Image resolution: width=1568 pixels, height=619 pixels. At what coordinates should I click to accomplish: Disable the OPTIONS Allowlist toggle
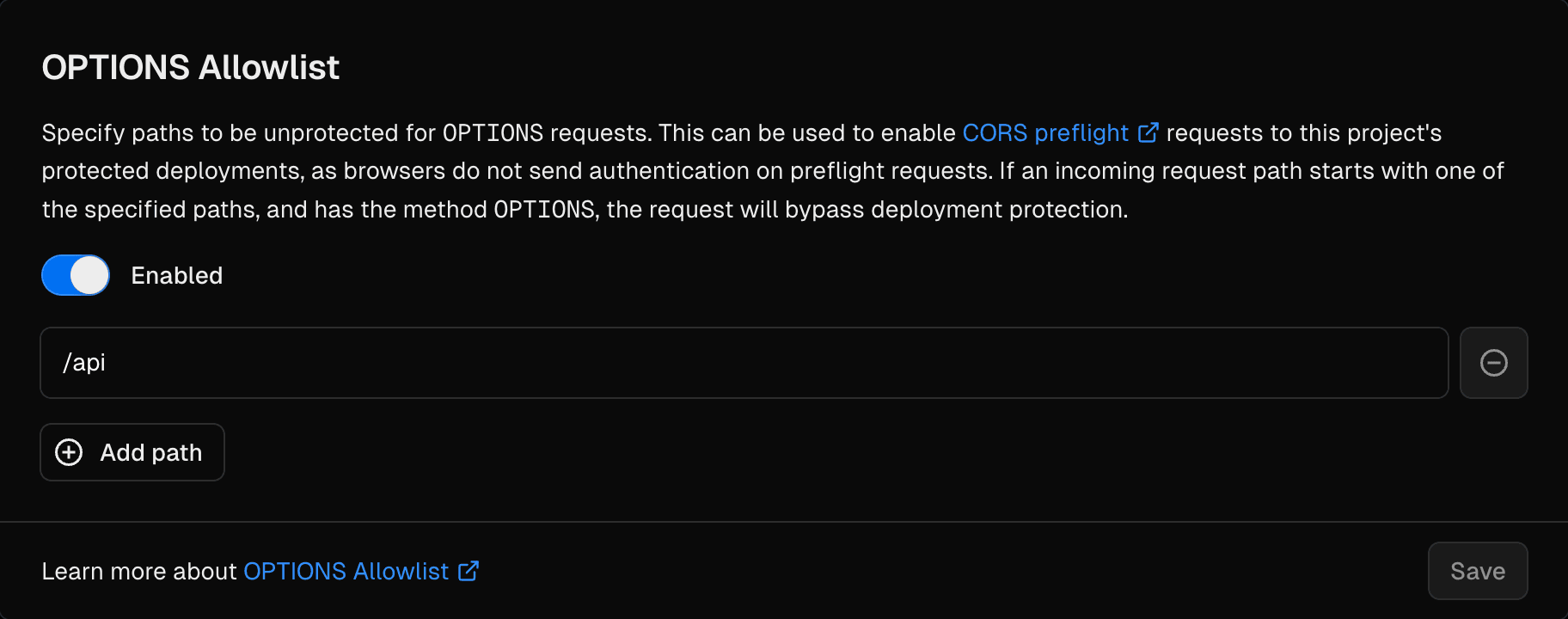click(75, 275)
